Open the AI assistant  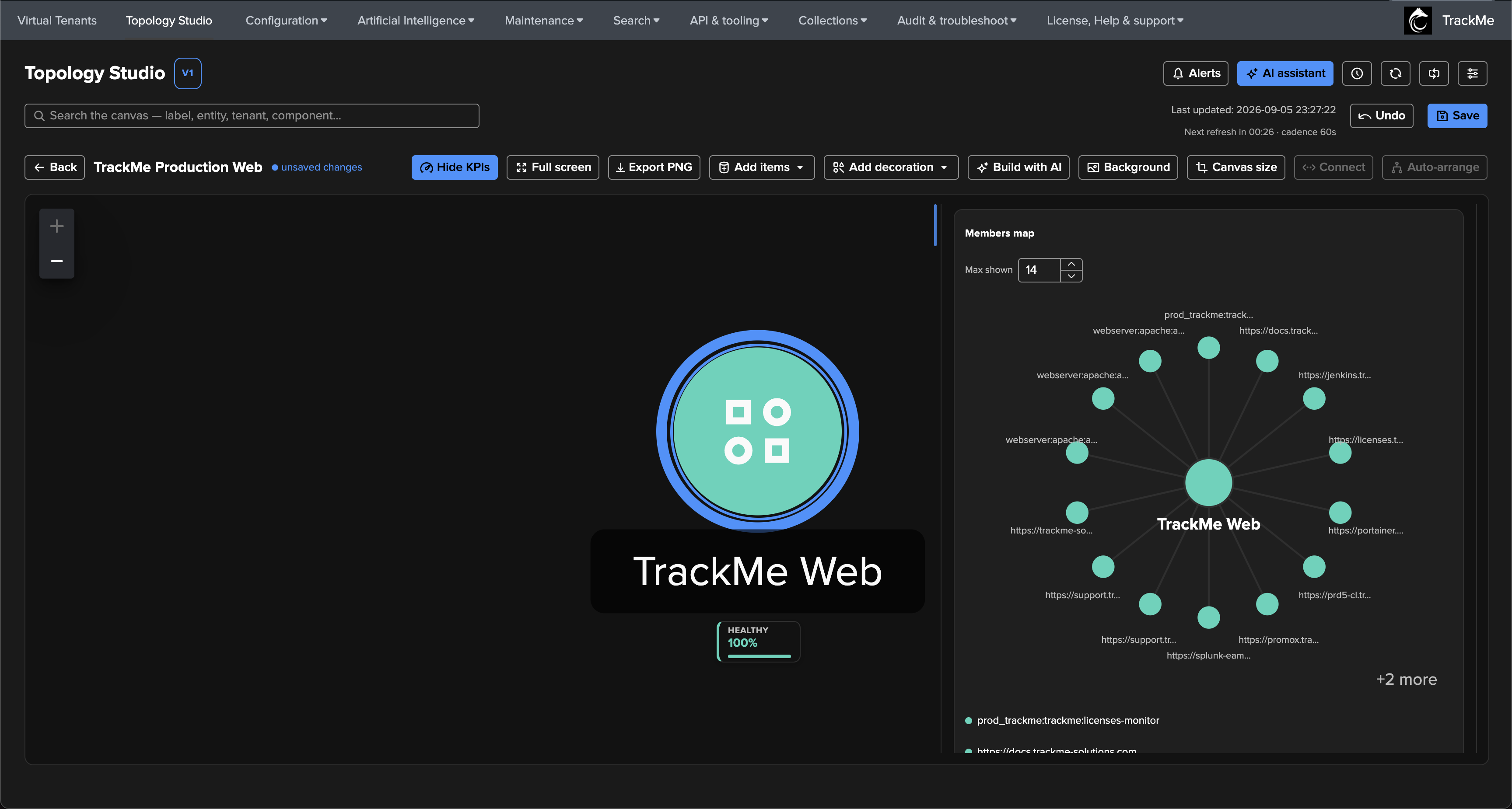coord(1285,73)
